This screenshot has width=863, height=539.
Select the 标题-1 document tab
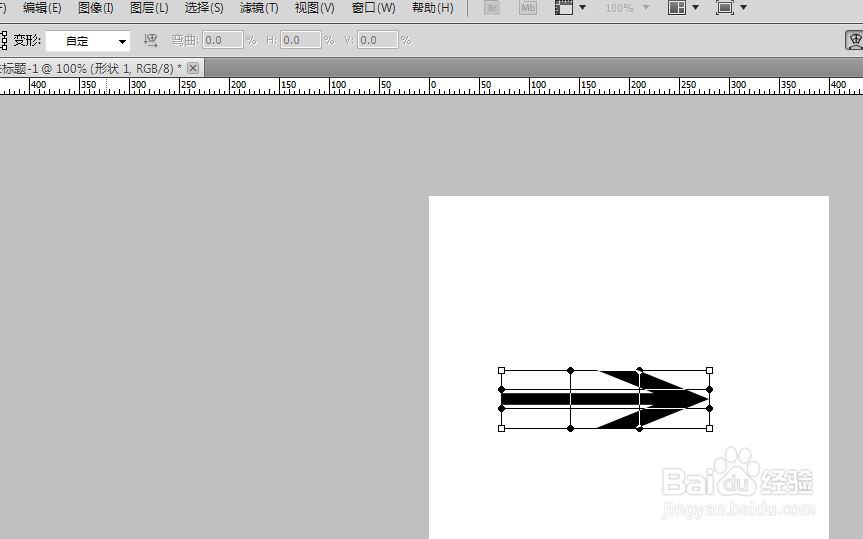(x=91, y=68)
